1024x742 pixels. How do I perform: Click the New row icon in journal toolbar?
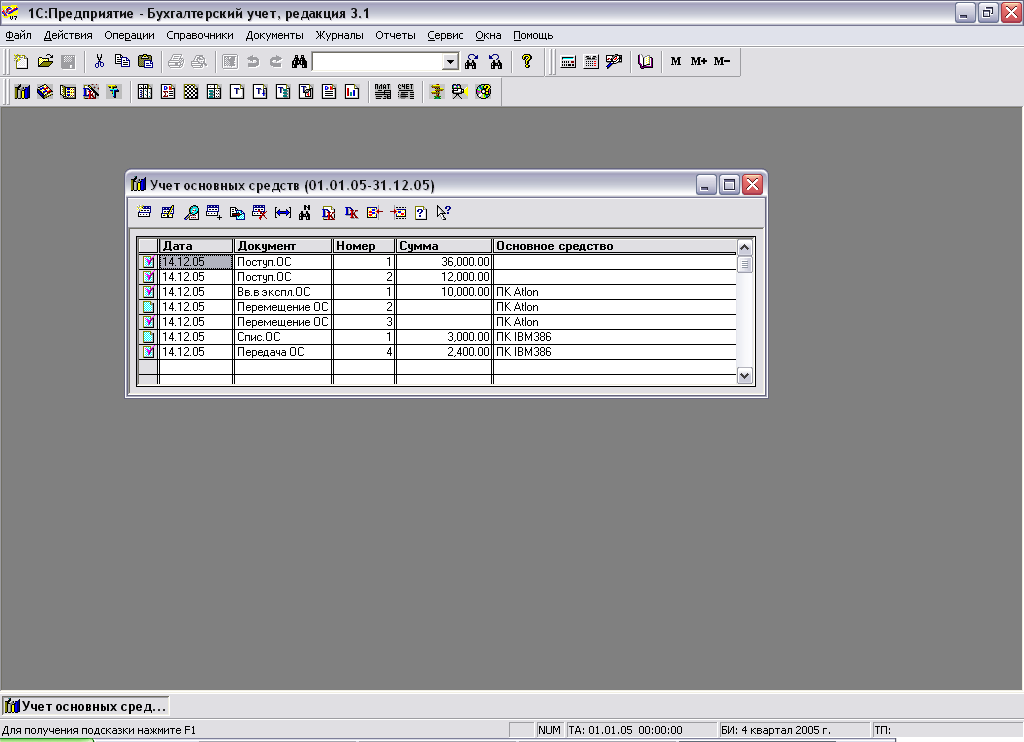[144, 212]
